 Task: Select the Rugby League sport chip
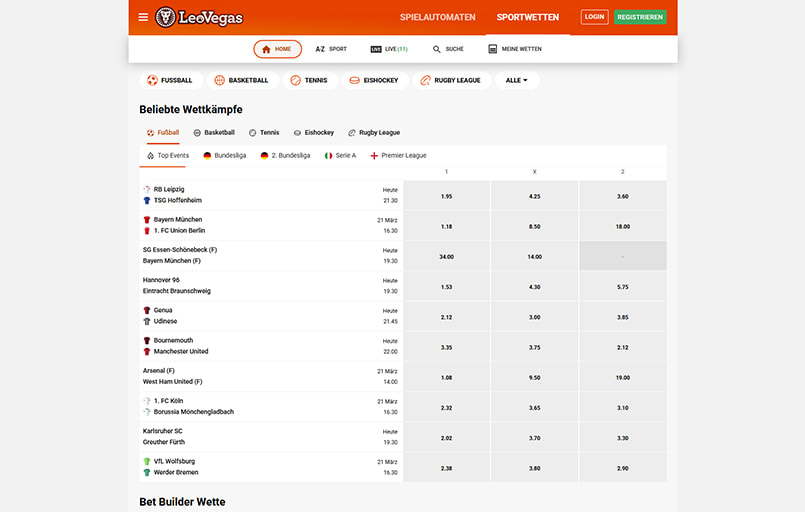[451, 80]
